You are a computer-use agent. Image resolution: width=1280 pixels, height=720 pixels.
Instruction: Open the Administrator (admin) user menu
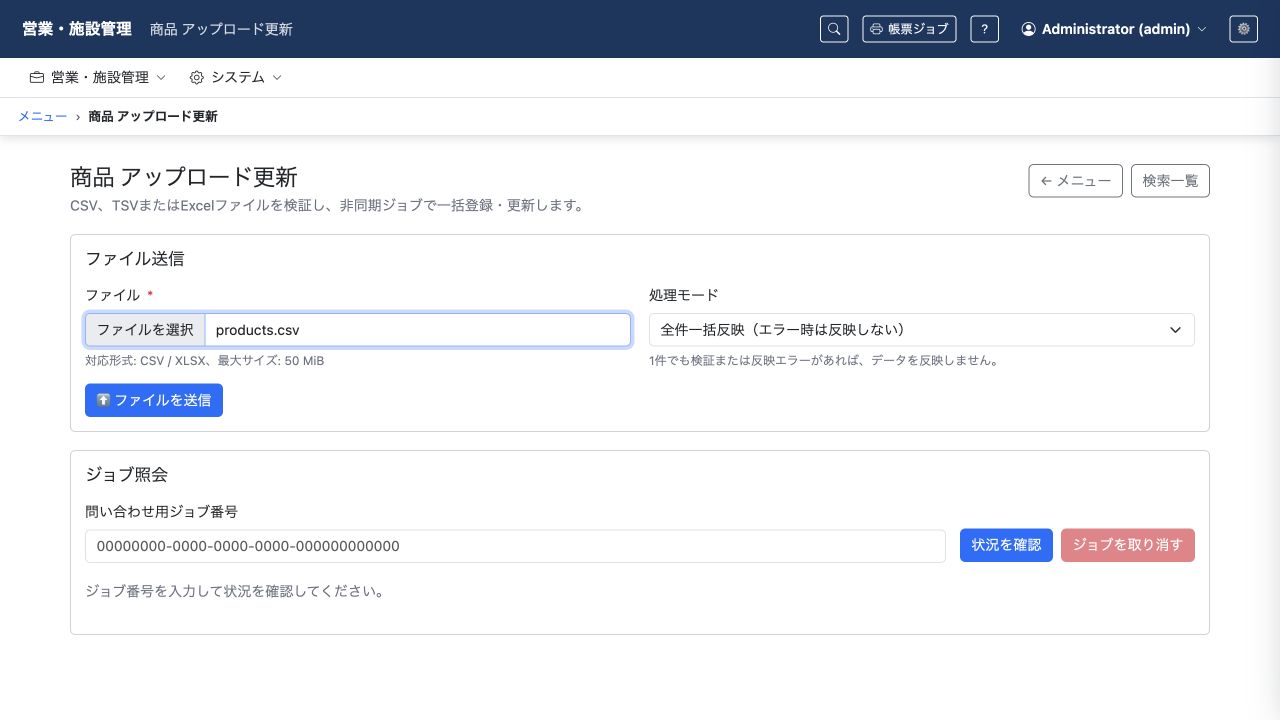(x=1114, y=29)
